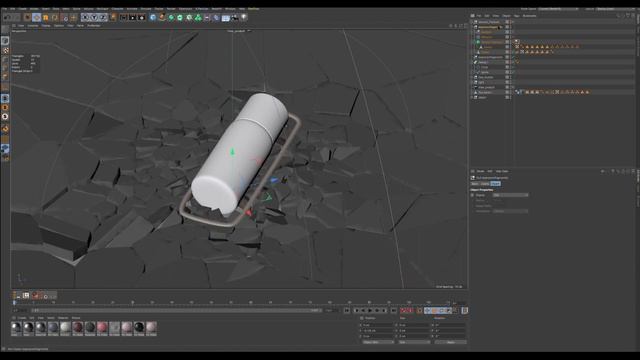Open the viewport Cameras menu

[x=33, y=25]
